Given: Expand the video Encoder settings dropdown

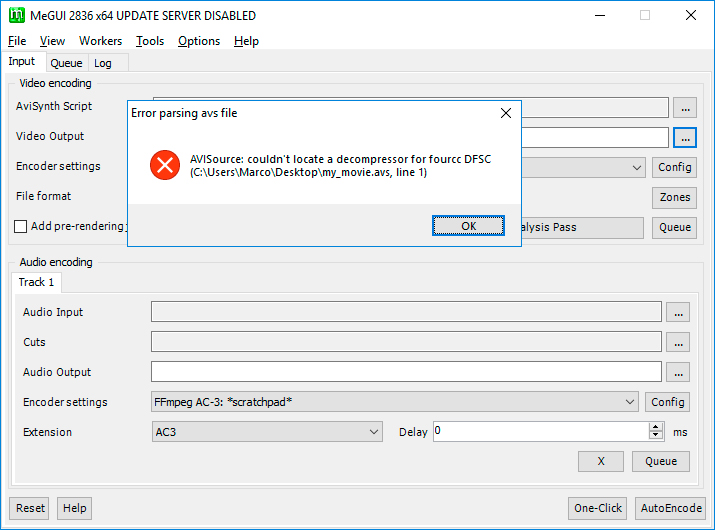Looking at the screenshot, I should point(637,167).
